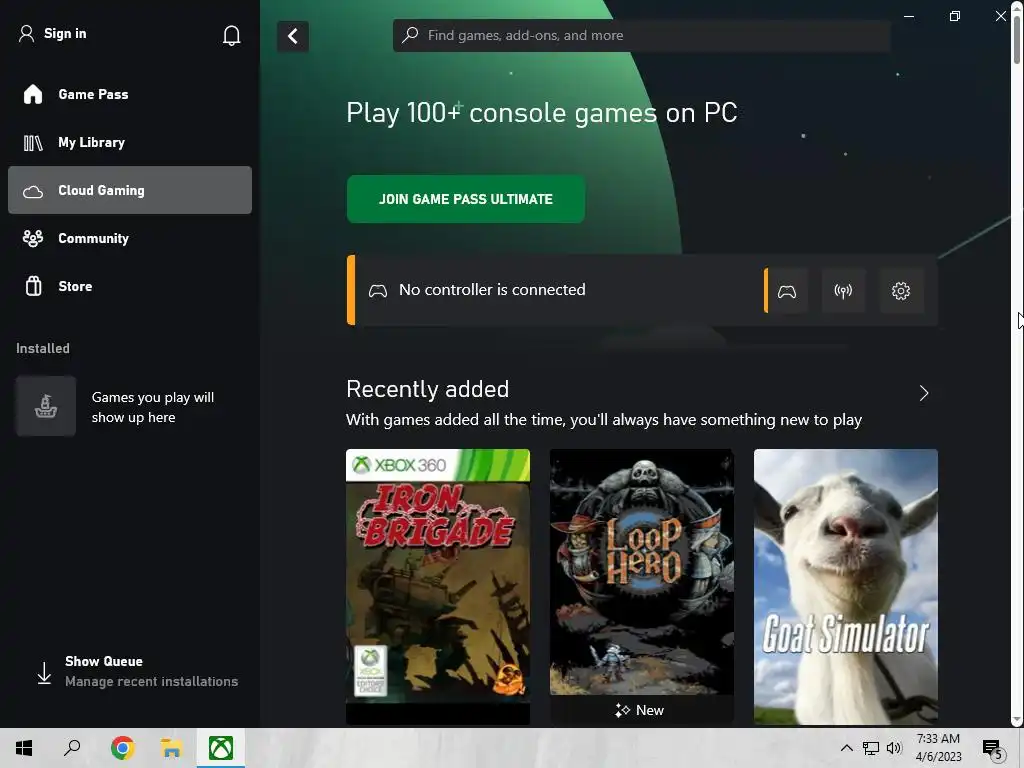
Task: Open network connection status icon
Action: pos(843,291)
